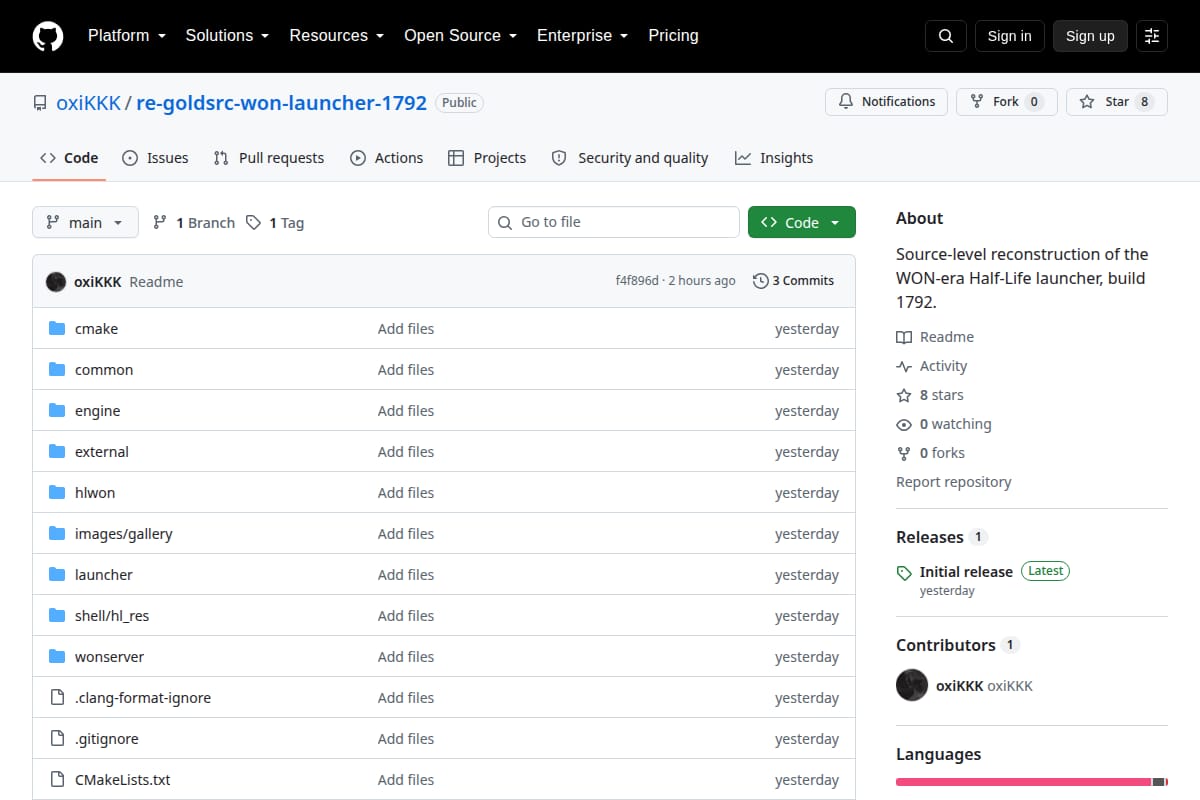Click the Sign up button
The height and width of the screenshot is (800, 1200).
coord(1090,36)
